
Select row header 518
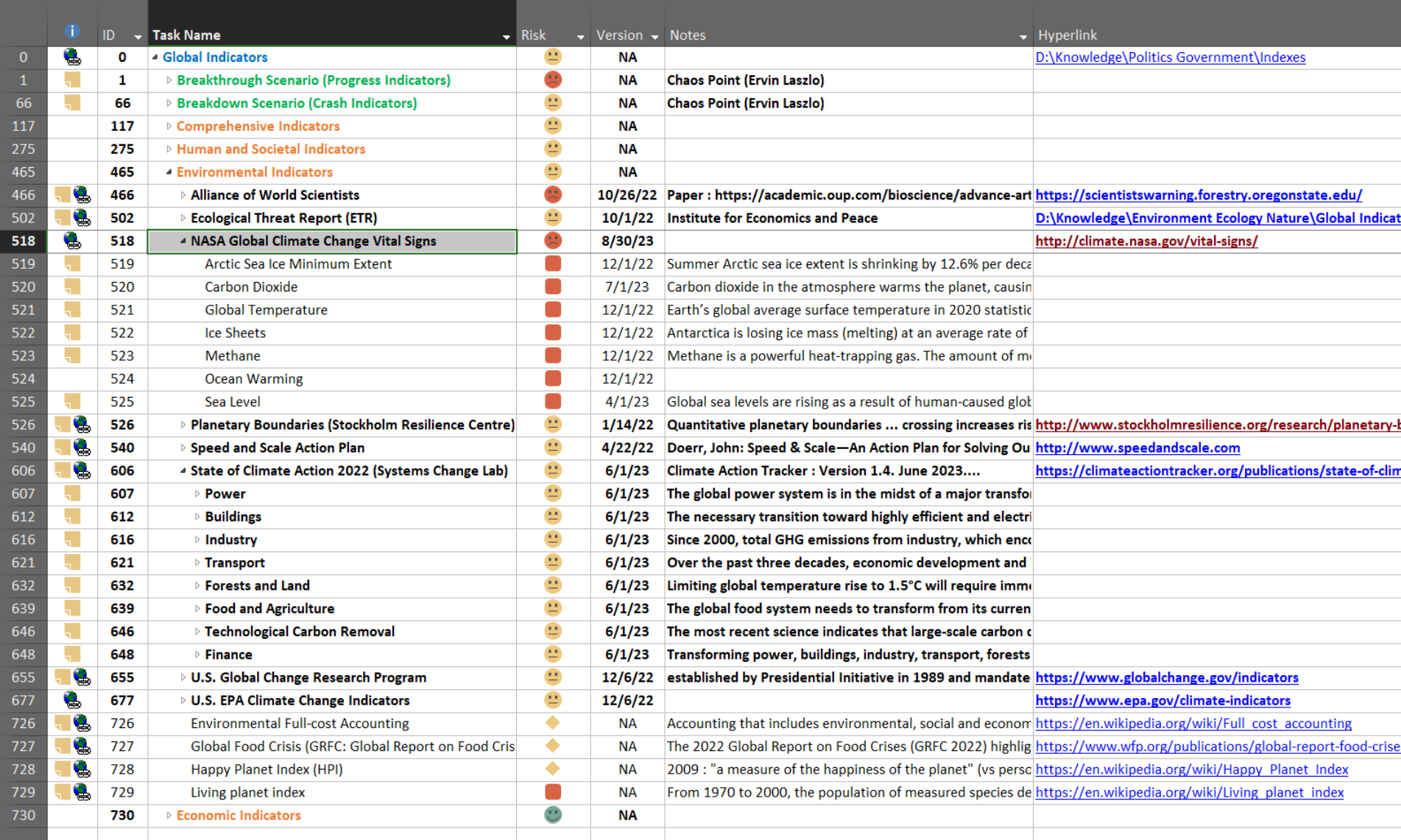click(x=24, y=241)
